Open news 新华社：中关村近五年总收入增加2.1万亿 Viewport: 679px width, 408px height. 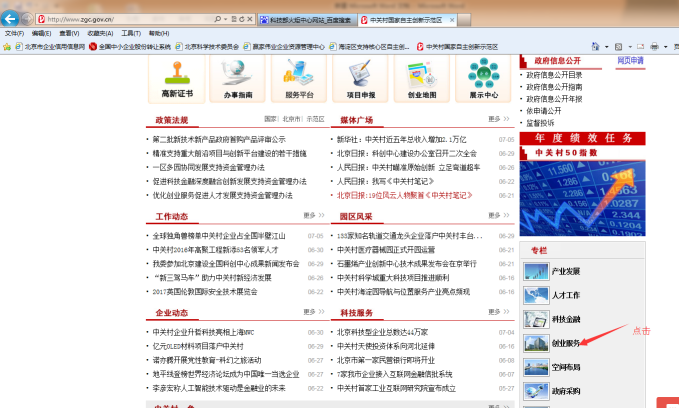point(401,139)
